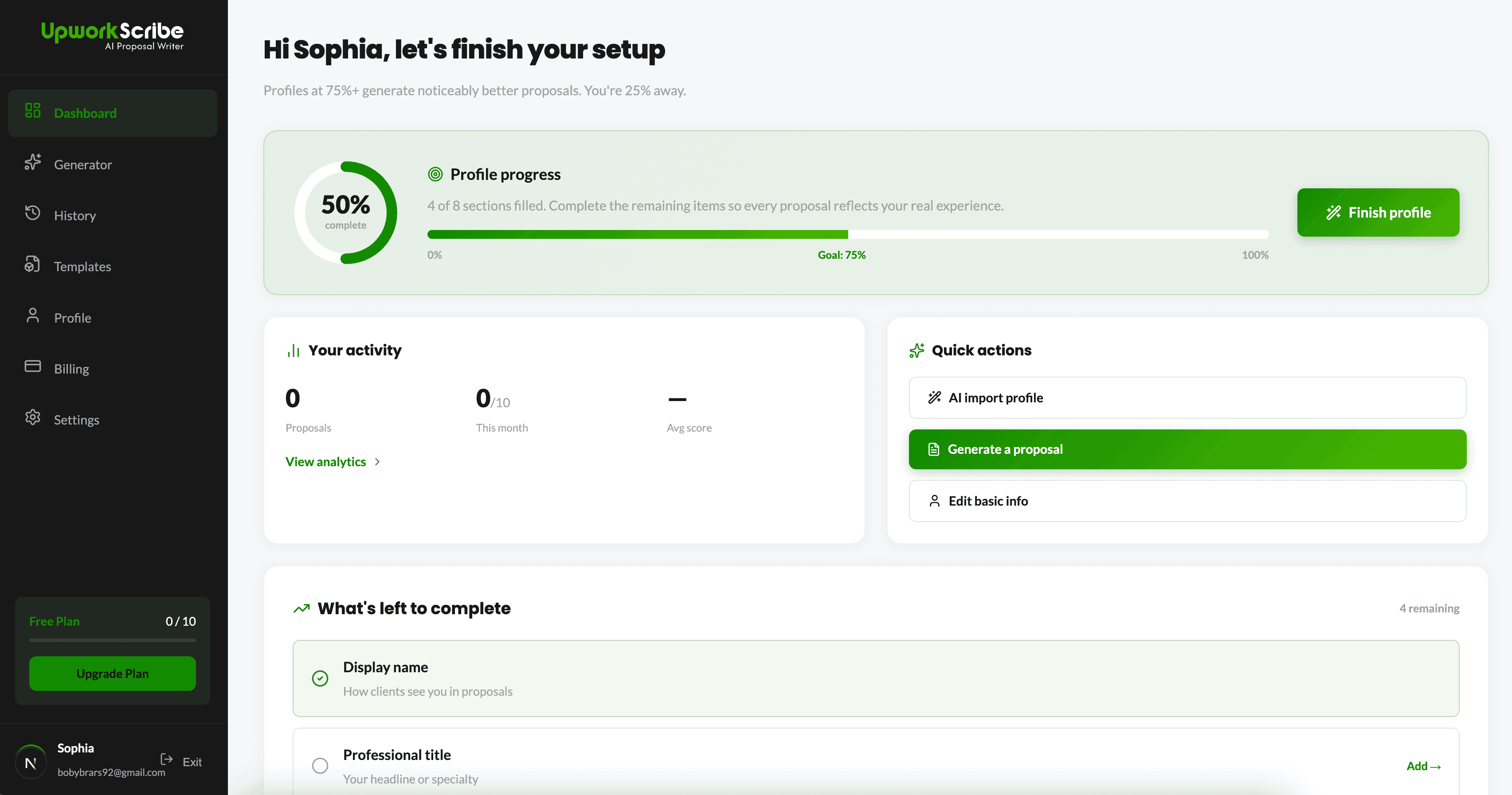Screen dimensions: 1512x795
Task: Select Billing in the sidebar
Action: tap(113, 368)
